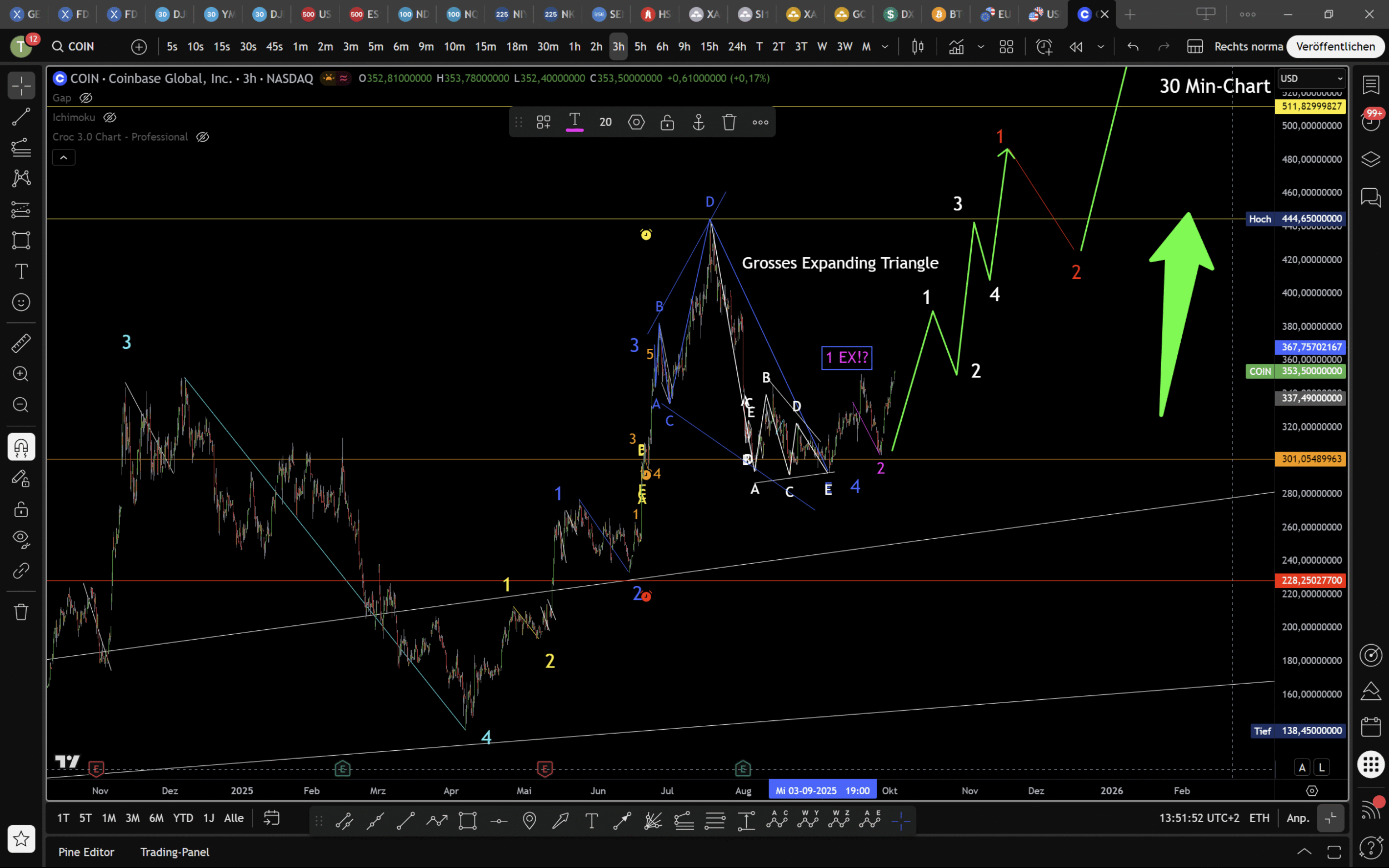This screenshot has width=1389, height=868.
Task: Open the indicators chart icon in top toolbar
Action: pos(956,47)
